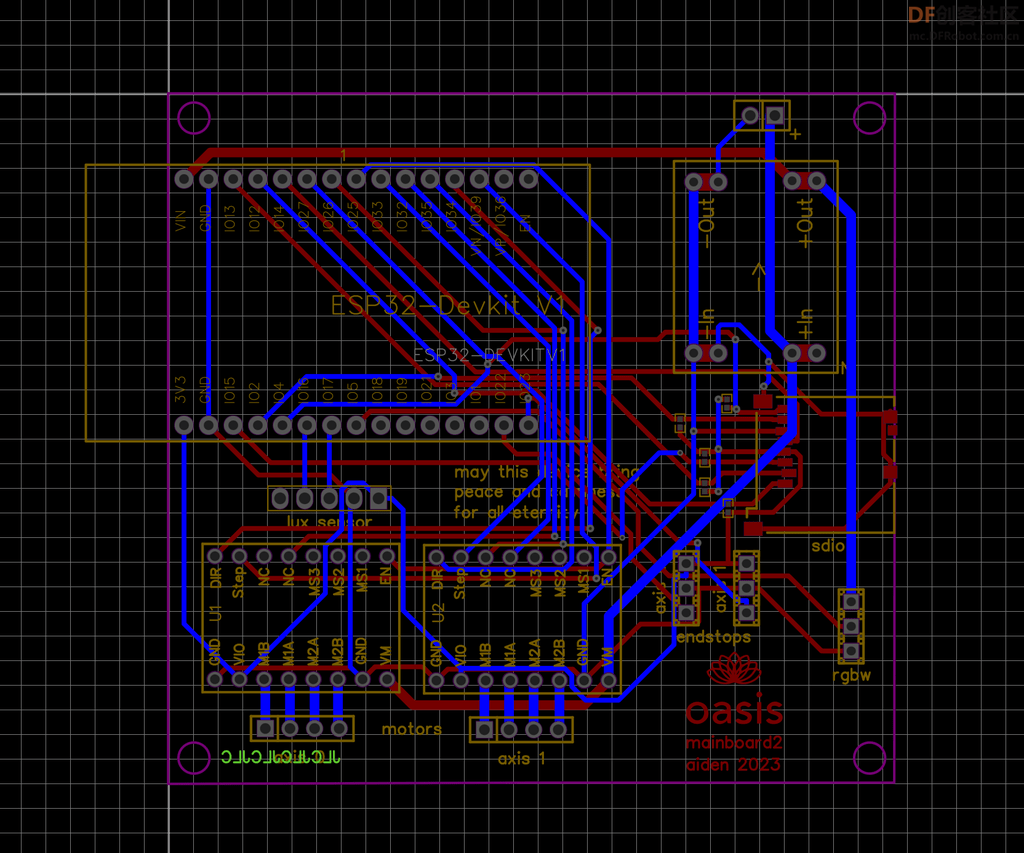Click the 'VIN' pin label on the ESP32
1024x853 pixels.
(x=181, y=220)
